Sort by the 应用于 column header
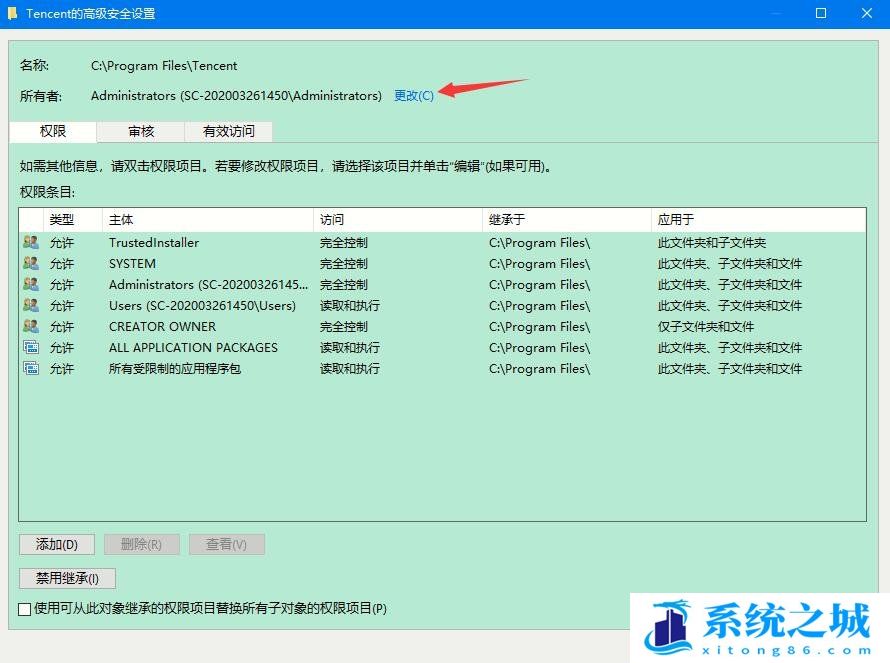Image resolution: width=890 pixels, height=663 pixels. click(x=758, y=220)
